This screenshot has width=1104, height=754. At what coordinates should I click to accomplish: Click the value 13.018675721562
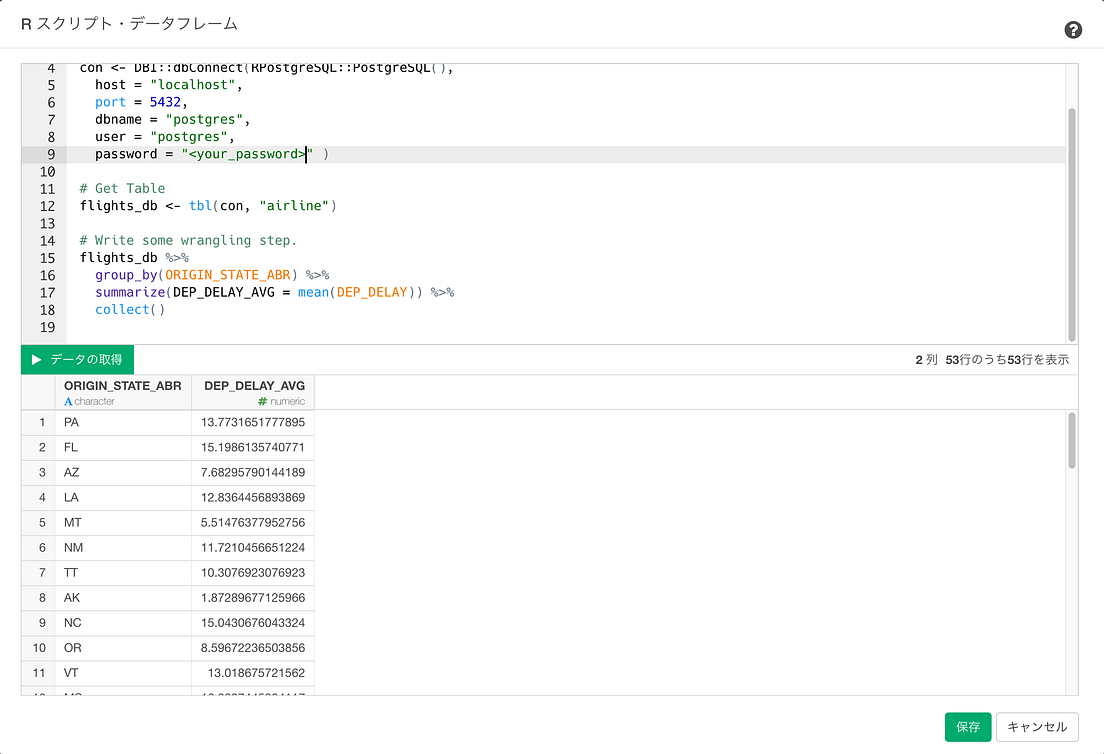tap(256, 673)
